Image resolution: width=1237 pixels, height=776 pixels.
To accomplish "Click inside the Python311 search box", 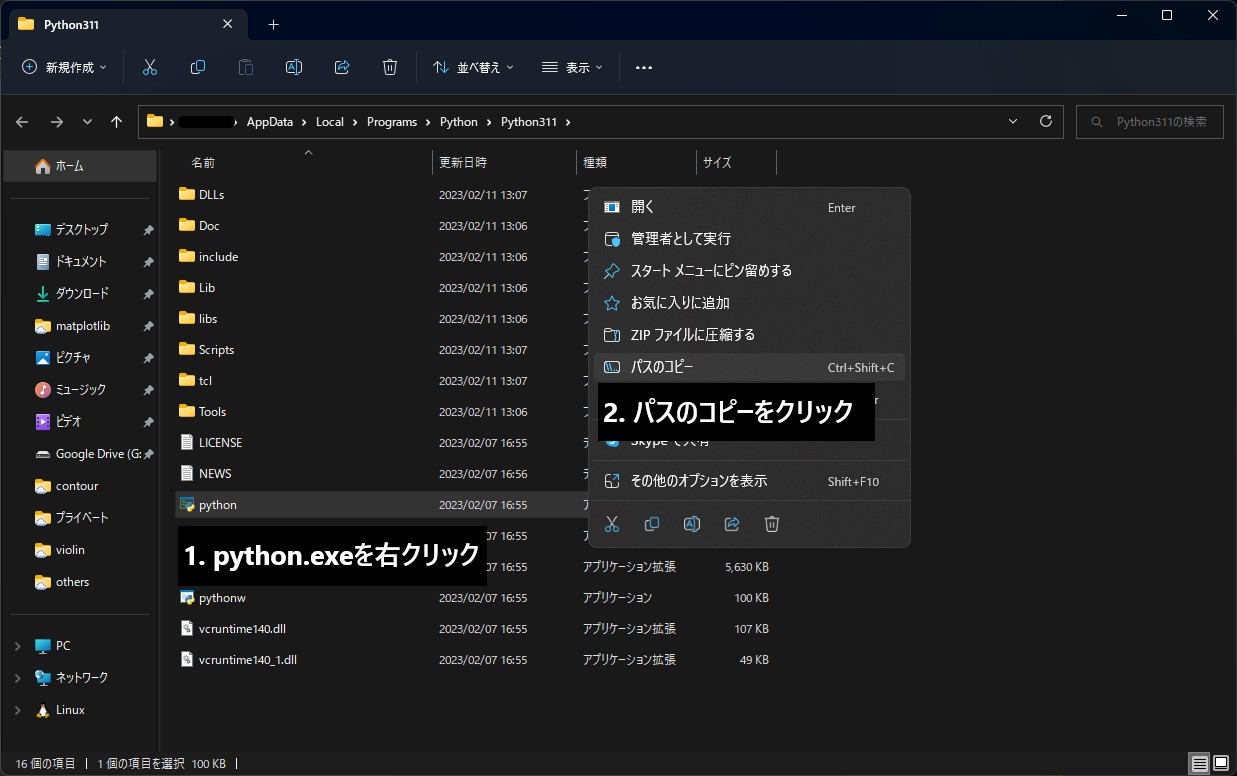I will coord(1148,121).
